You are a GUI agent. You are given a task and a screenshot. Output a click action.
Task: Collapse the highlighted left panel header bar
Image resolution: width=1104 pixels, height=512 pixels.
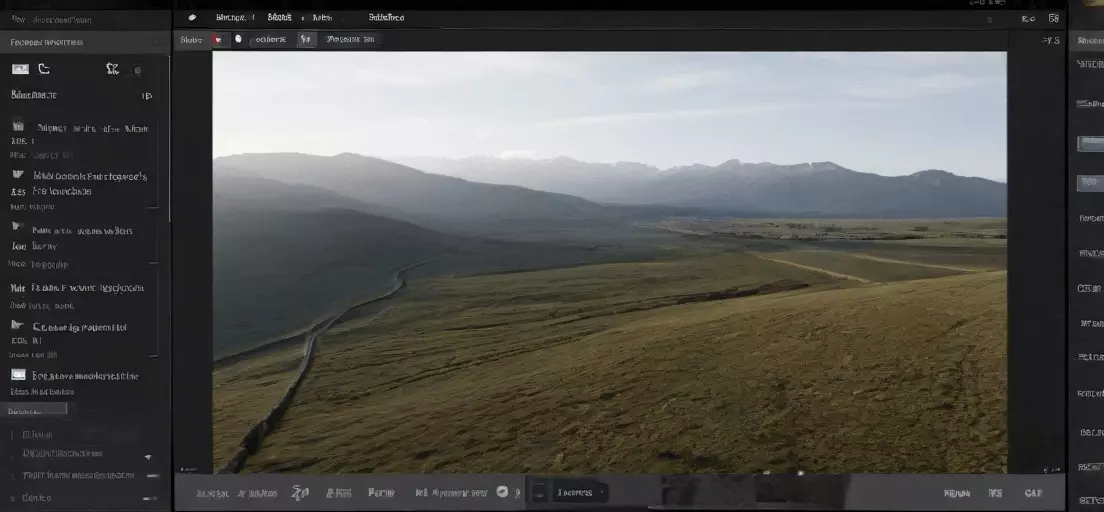point(84,42)
